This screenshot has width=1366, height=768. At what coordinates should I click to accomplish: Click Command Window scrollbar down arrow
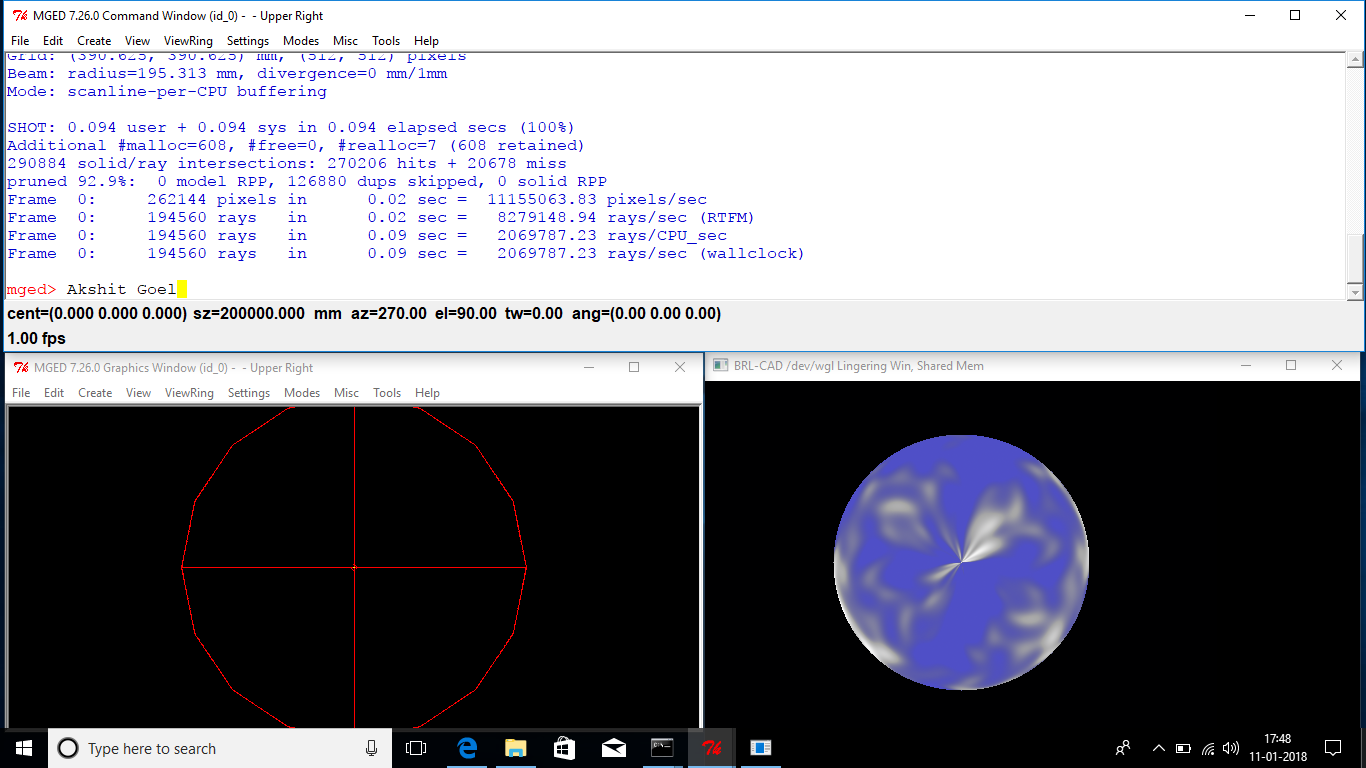pyautogui.click(x=1355, y=291)
